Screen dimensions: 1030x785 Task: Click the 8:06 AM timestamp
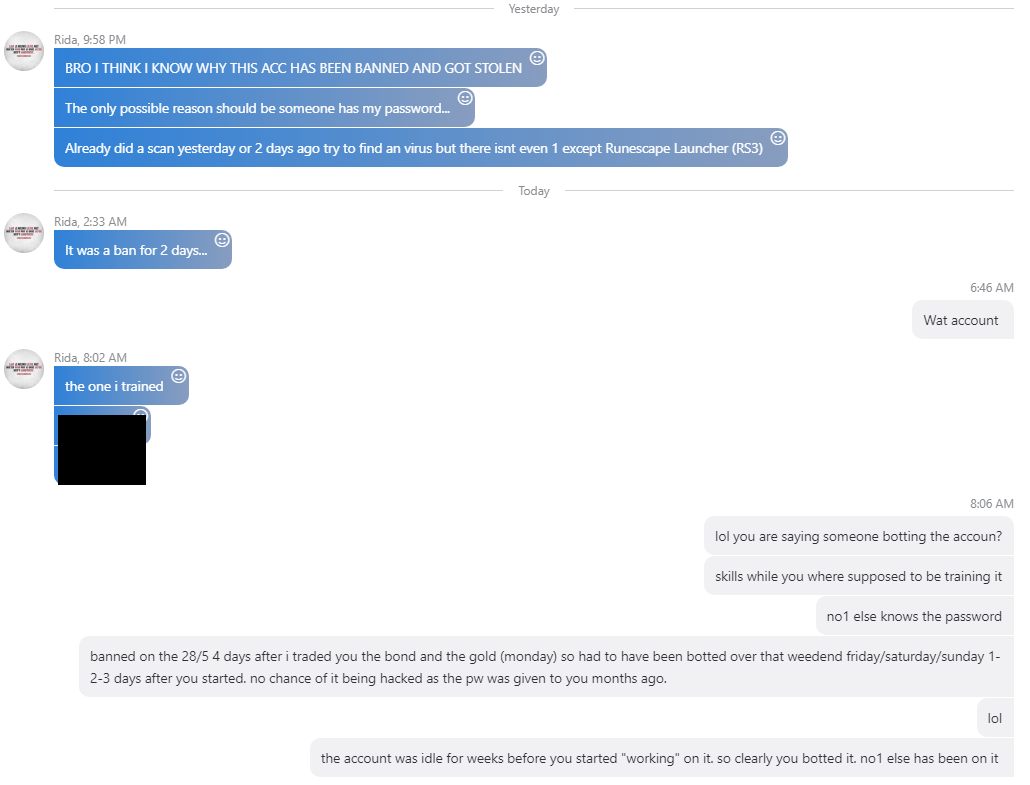991,504
